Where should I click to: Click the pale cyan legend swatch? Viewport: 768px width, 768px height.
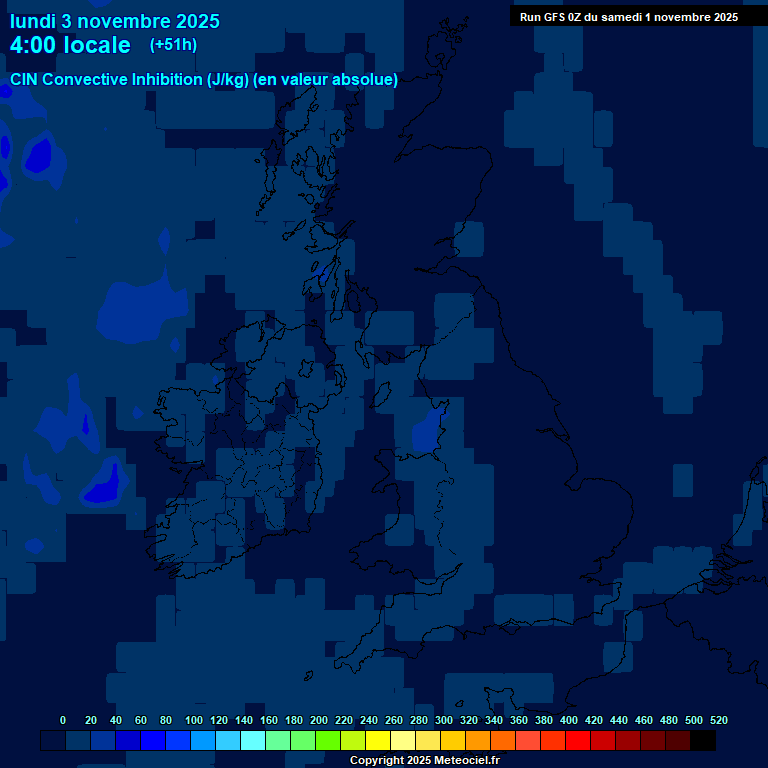point(253,741)
